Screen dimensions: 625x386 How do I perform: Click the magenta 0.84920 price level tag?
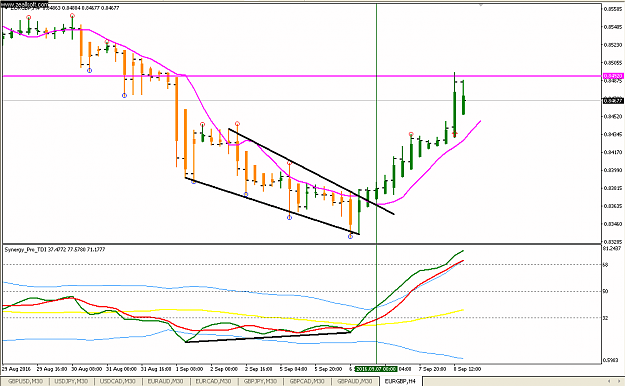pyautogui.click(x=613, y=76)
